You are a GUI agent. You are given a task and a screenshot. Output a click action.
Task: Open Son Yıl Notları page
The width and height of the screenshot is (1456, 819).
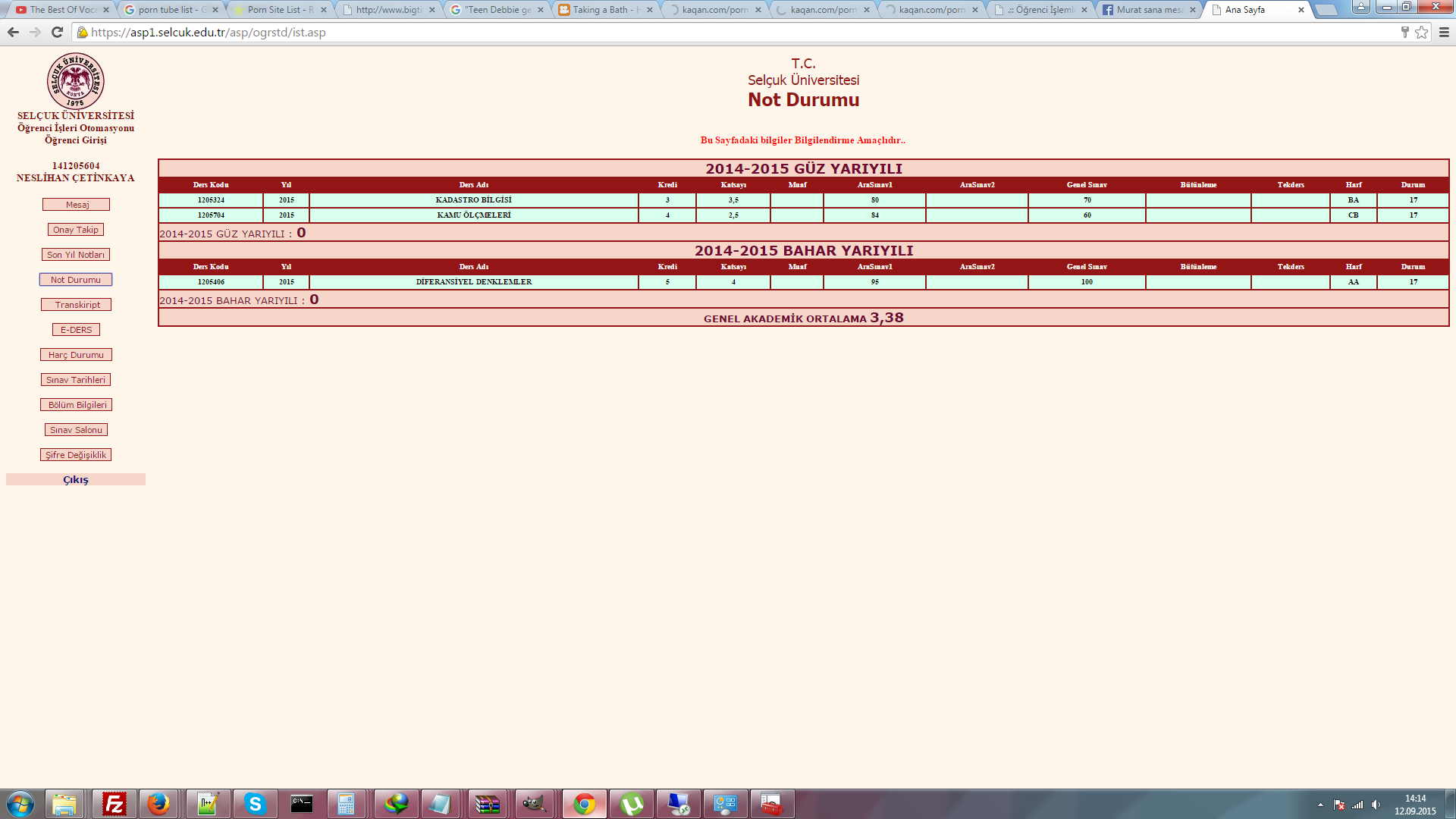76,255
